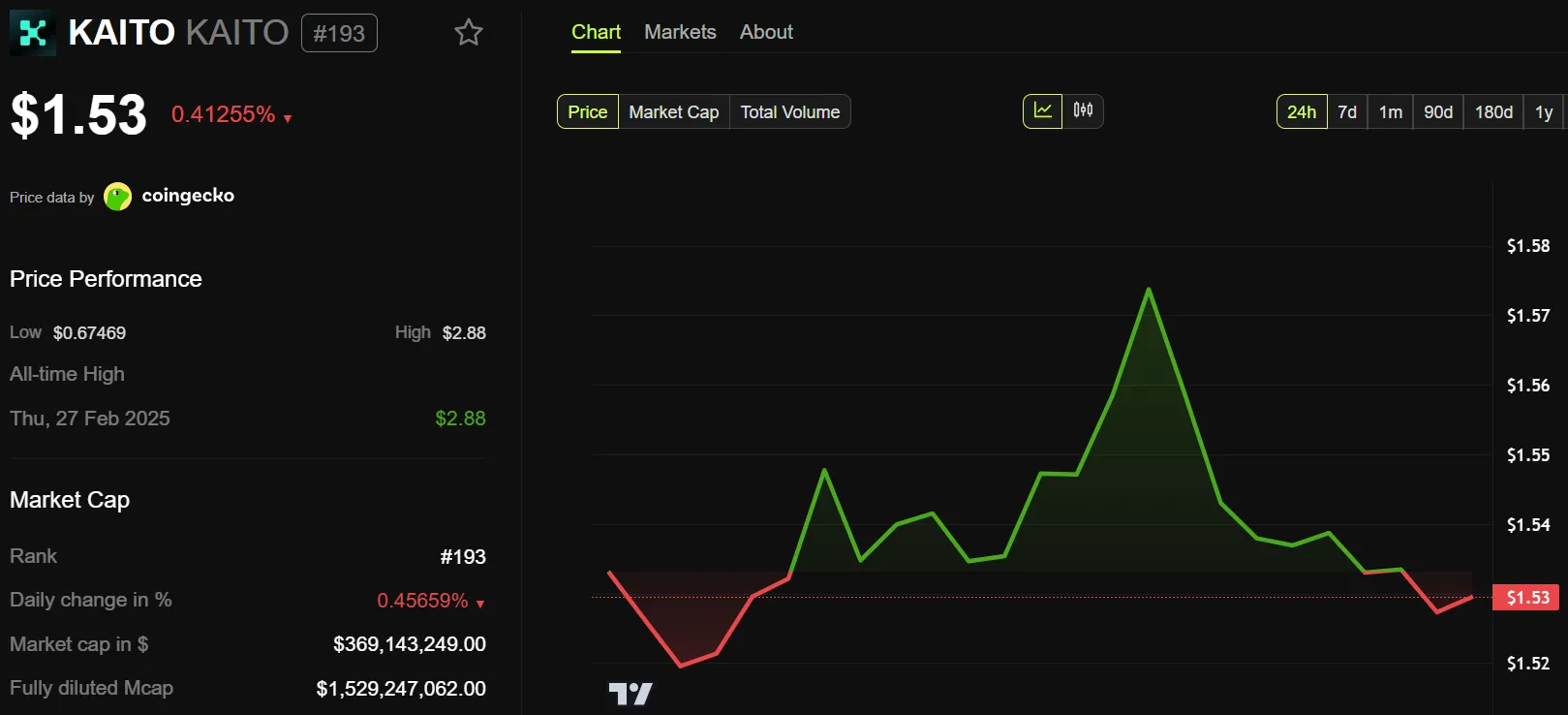
Task: Click the #193 rank badge
Action: click(339, 33)
